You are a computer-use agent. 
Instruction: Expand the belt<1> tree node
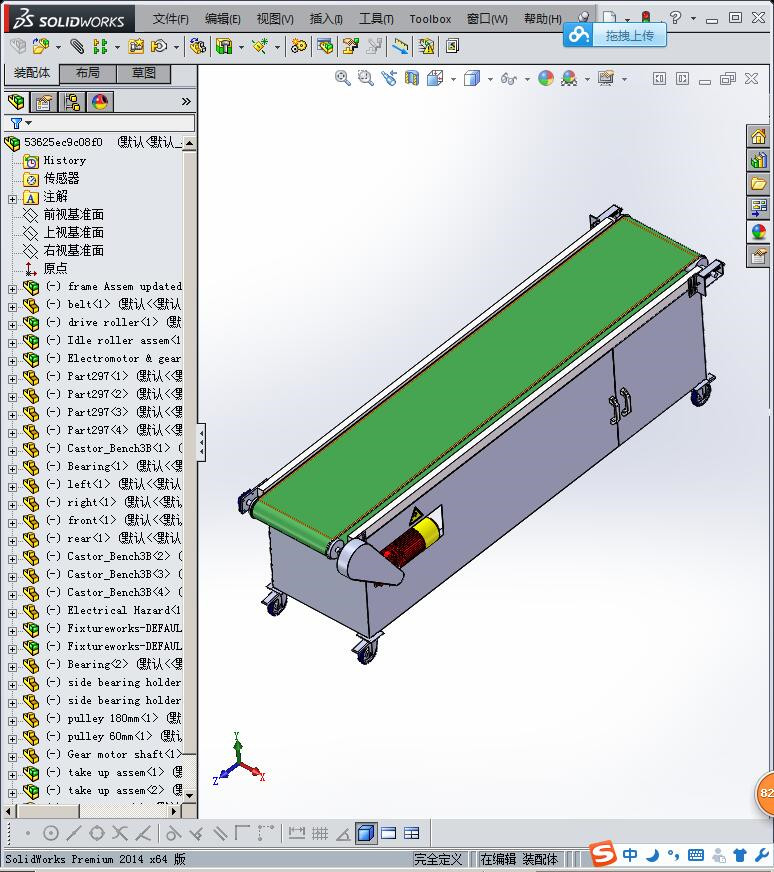12,306
